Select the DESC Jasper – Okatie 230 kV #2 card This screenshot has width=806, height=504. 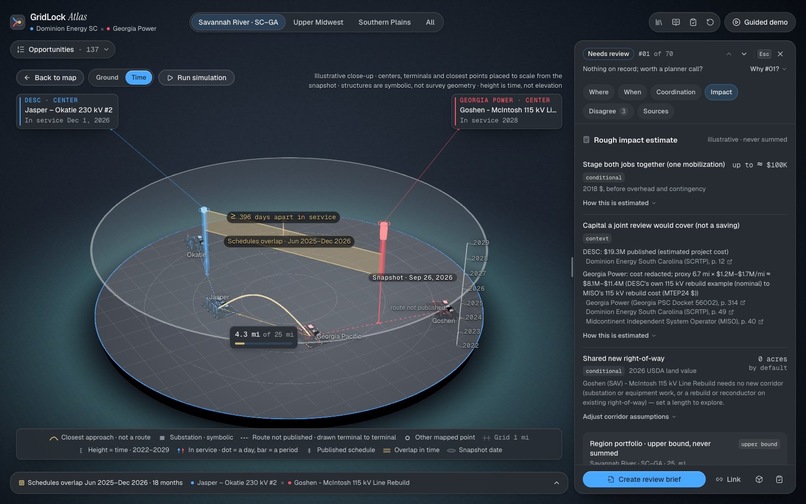point(67,111)
